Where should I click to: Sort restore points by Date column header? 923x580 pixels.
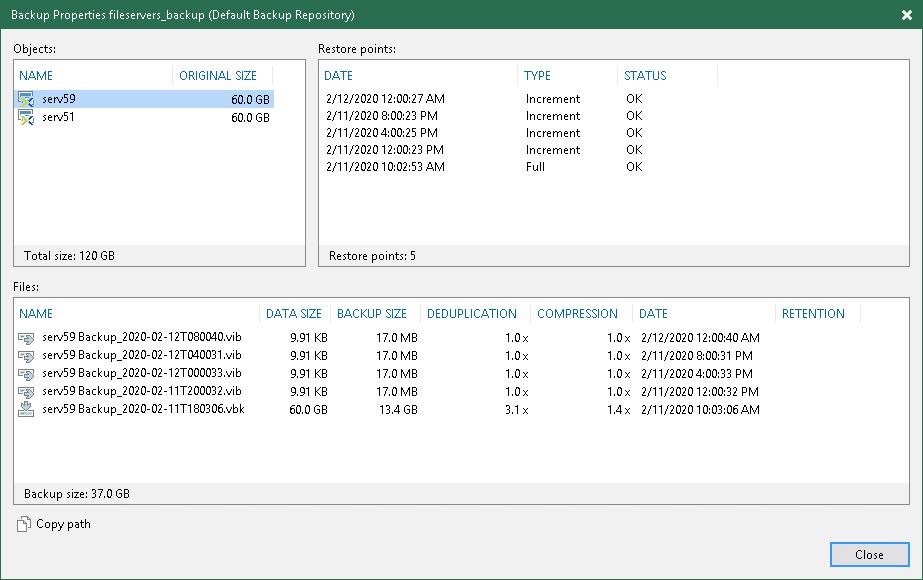pyautogui.click(x=339, y=76)
